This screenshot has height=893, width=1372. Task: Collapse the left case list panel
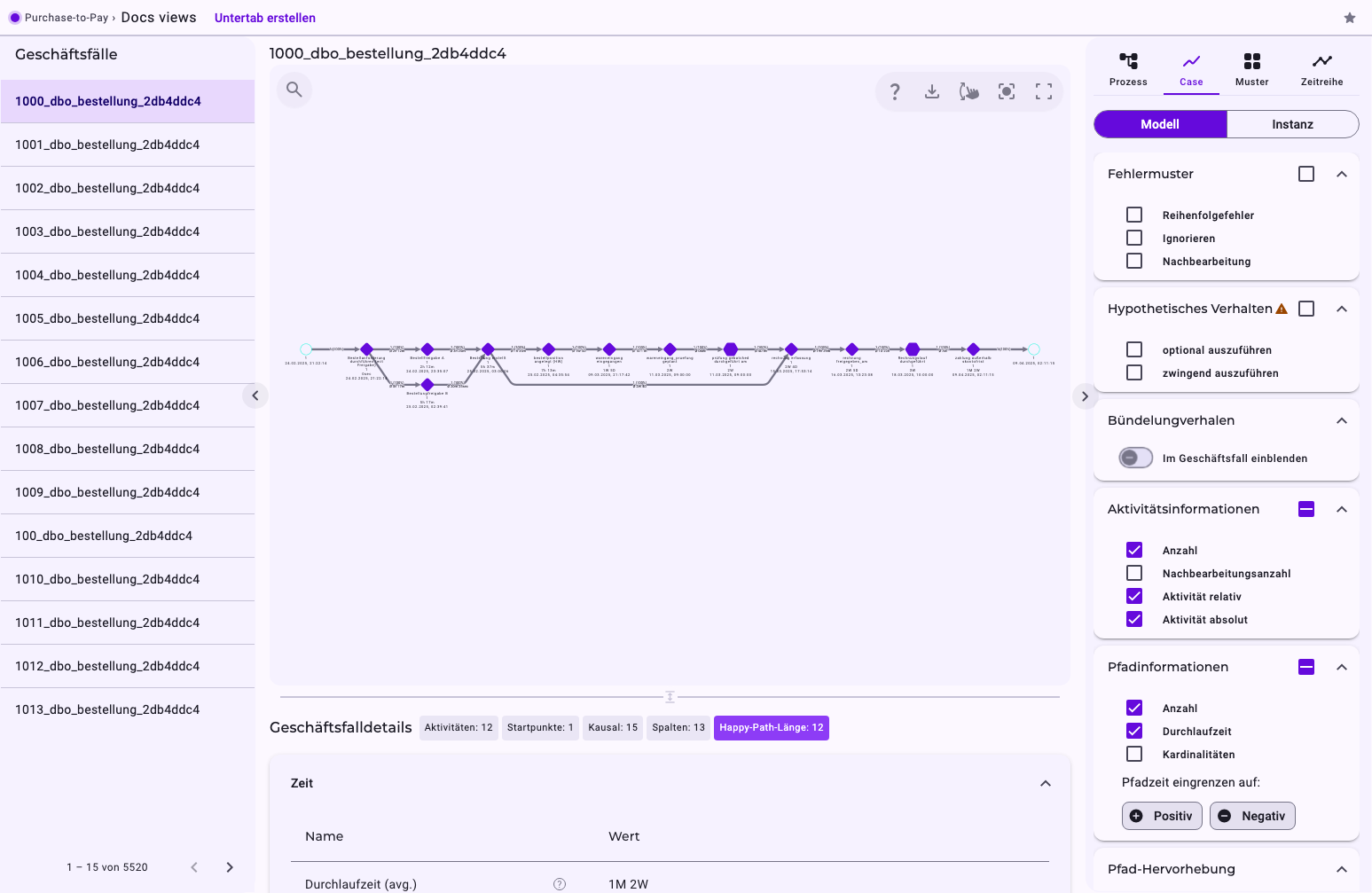255,396
